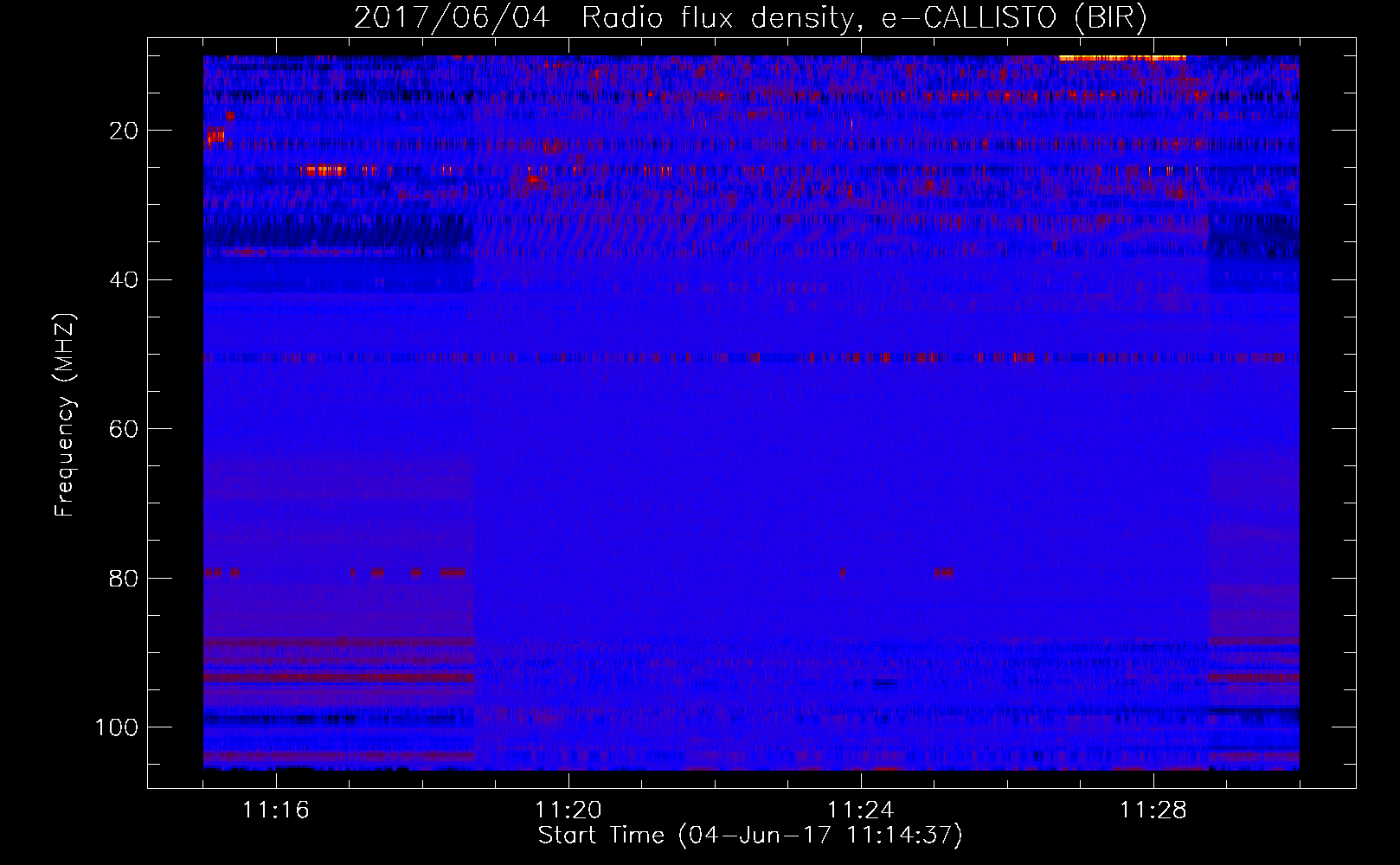This screenshot has width=1400, height=865.
Task: Click the plot title '2017/06/04 Radio flux density'
Action: coord(750,17)
